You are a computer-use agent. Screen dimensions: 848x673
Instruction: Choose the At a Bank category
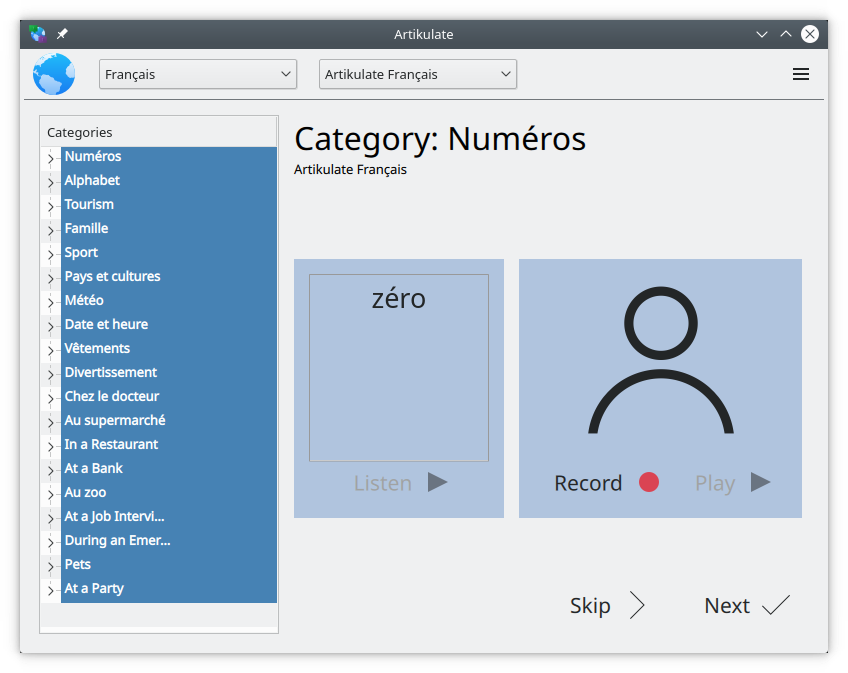(94, 468)
